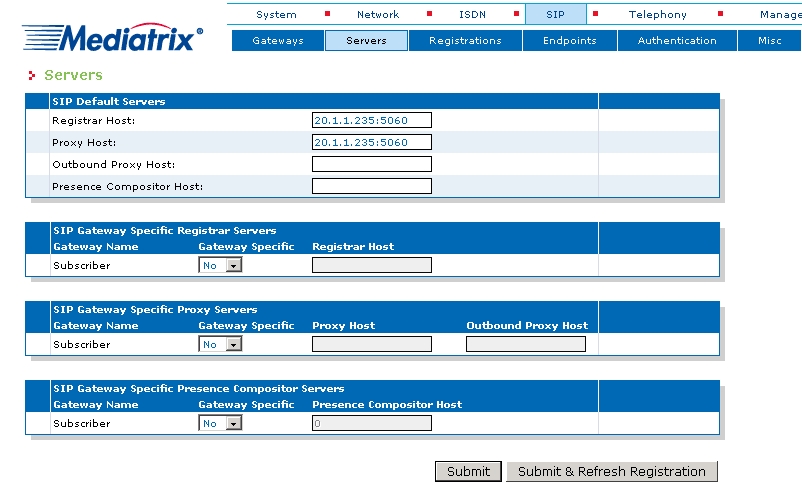Click Outbound Proxy Host column header

(527, 325)
